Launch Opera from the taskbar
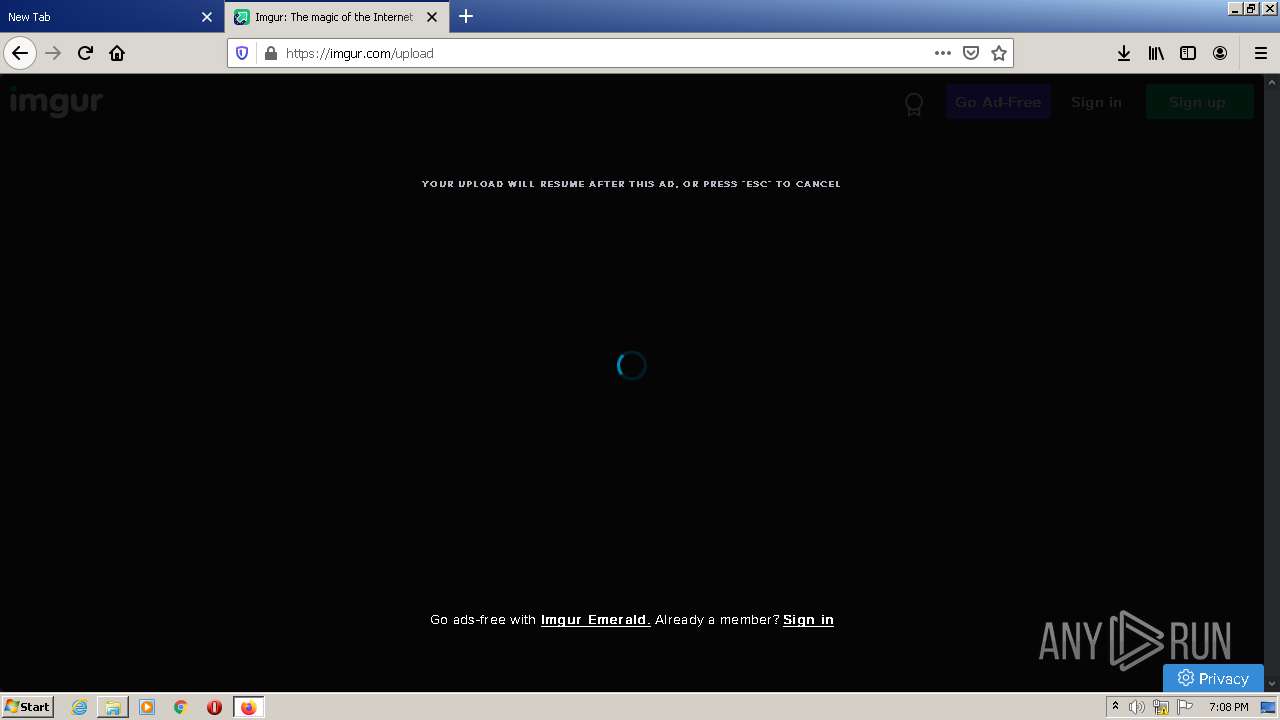1280x720 pixels. 214,707
